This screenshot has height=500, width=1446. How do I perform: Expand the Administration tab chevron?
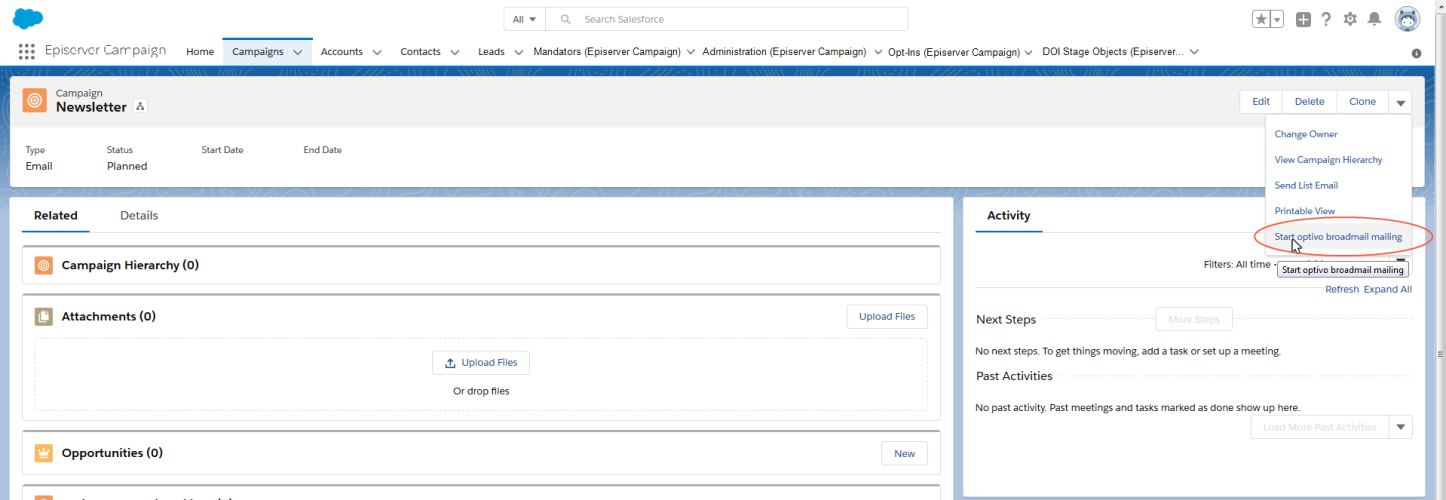point(878,52)
